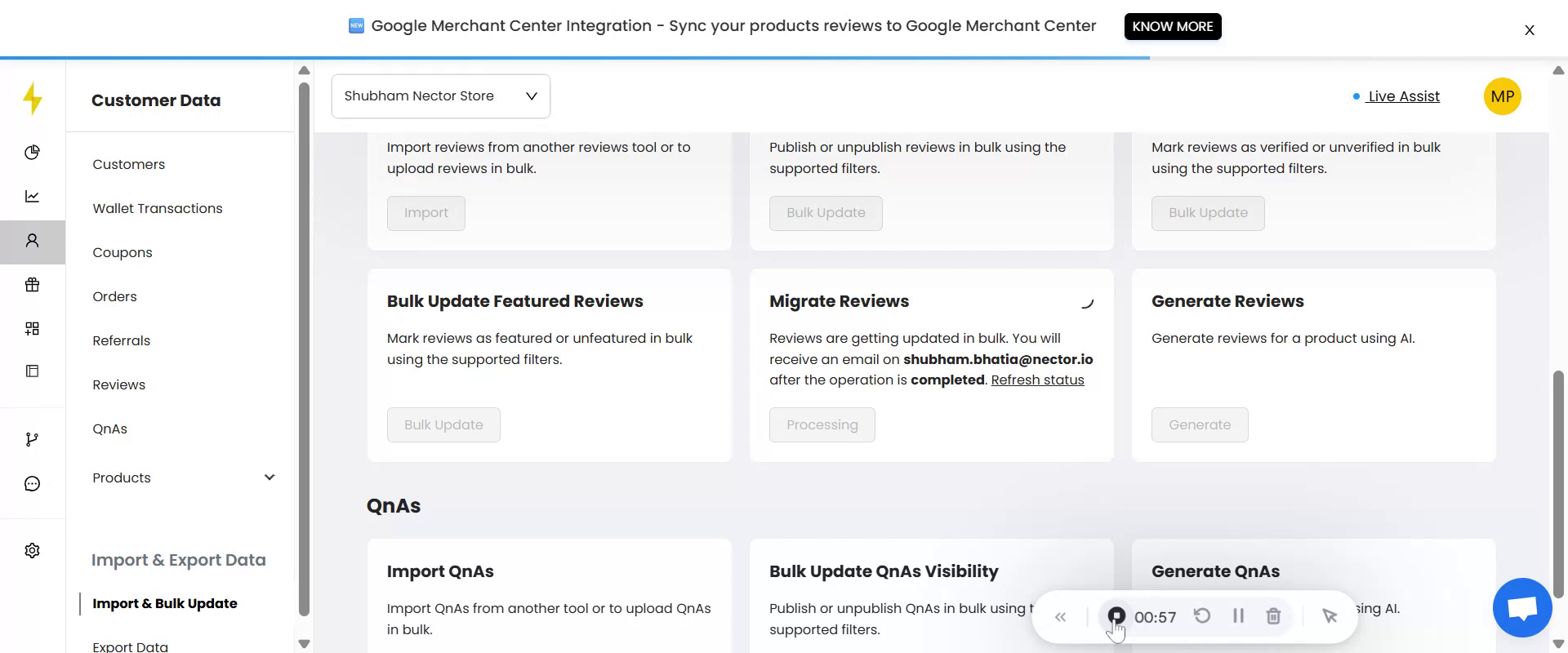1568x653 pixels.
Task: Open the MP profile avatar
Action: 1502,96
